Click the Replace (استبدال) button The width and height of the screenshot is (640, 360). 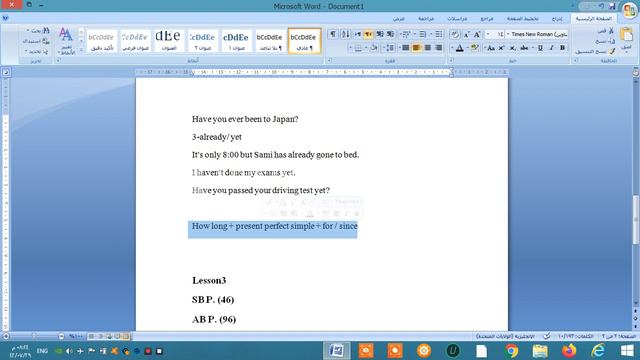tap(36, 41)
